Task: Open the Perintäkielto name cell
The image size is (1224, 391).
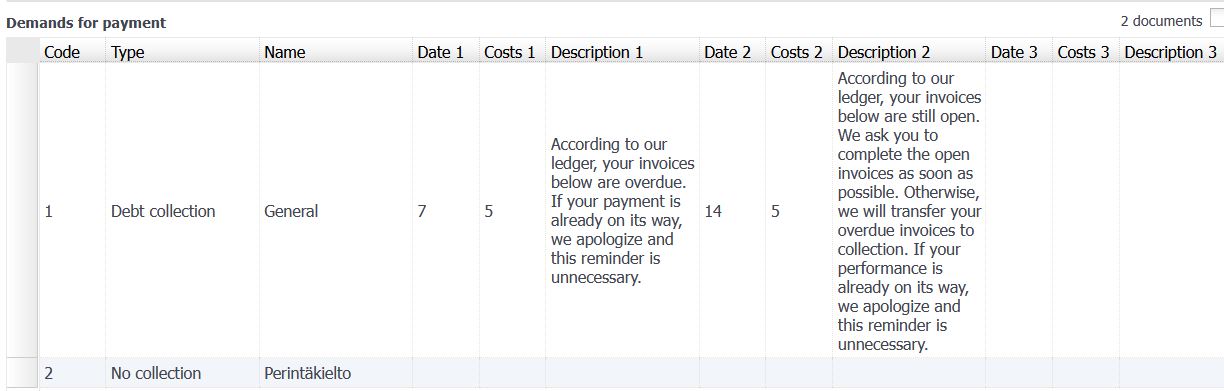Action: pos(334,373)
